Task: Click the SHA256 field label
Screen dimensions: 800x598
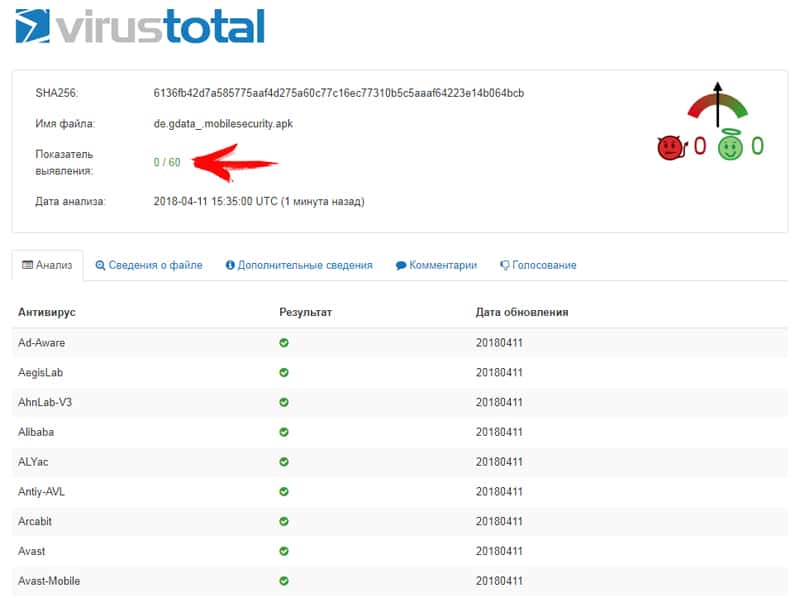Action: [57, 93]
